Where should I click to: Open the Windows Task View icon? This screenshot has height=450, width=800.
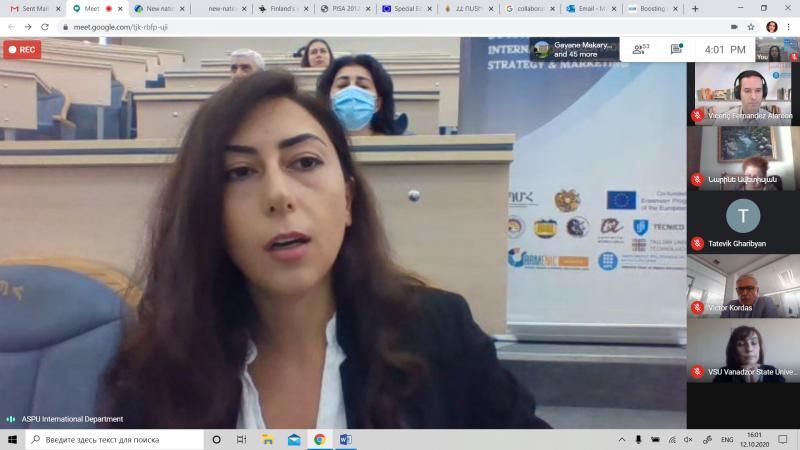tap(242, 439)
